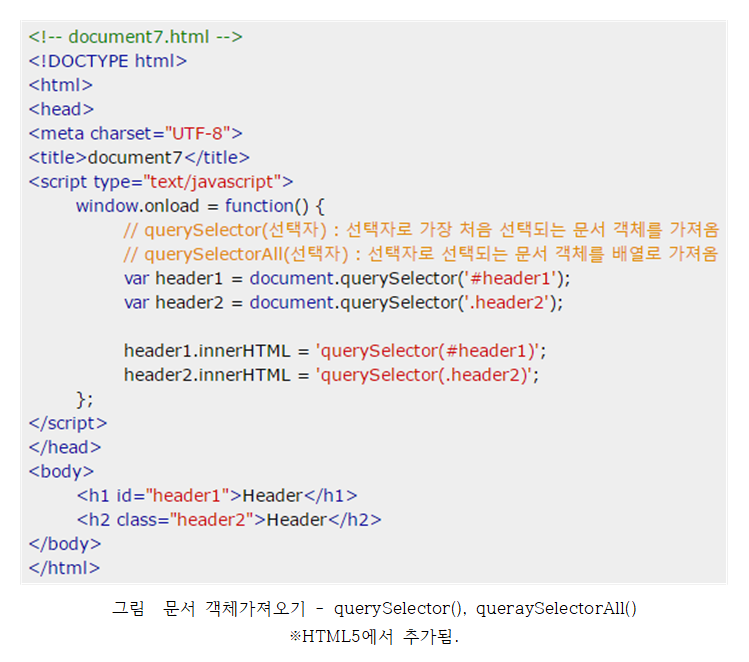Viewport: 749px width, 662px height.
Task: Click the 'var header1 = document.querySelector' line
Action: [347, 278]
